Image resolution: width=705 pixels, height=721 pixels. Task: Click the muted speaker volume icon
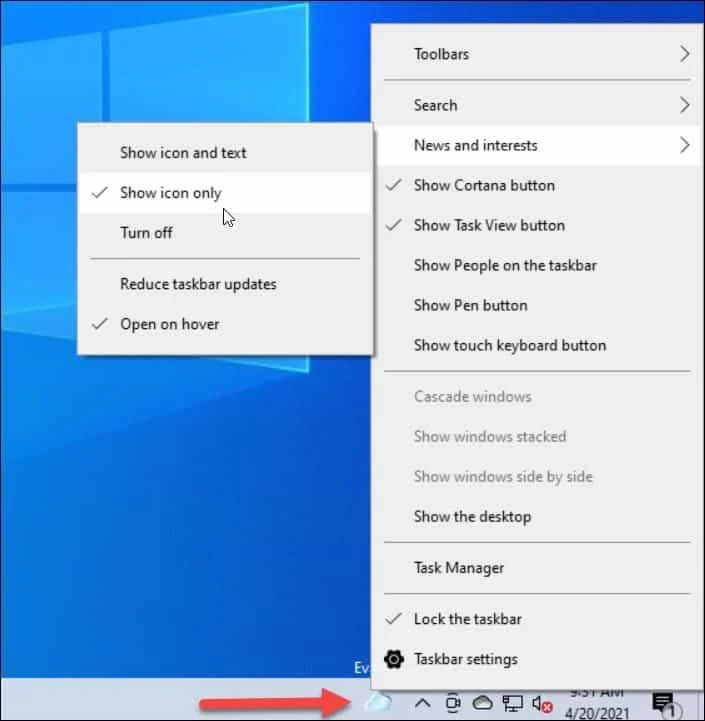(542, 704)
